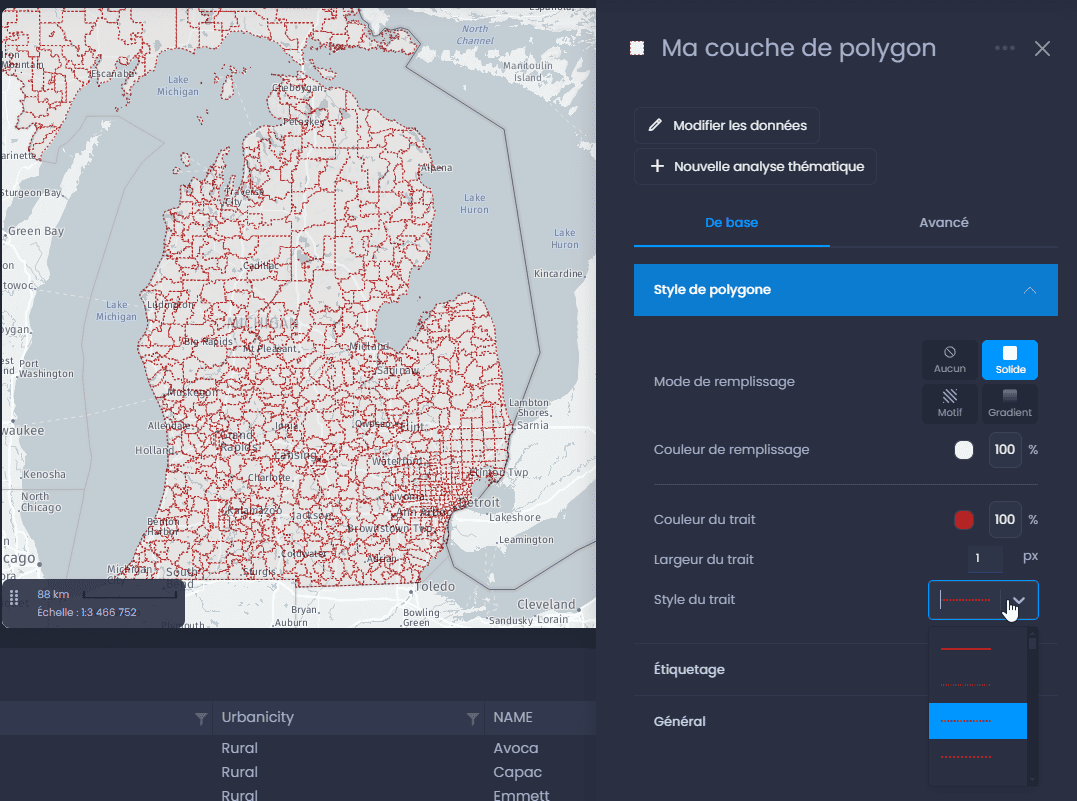
Task: Click the Green Bay label on the map
Action: tap(36, 231)
